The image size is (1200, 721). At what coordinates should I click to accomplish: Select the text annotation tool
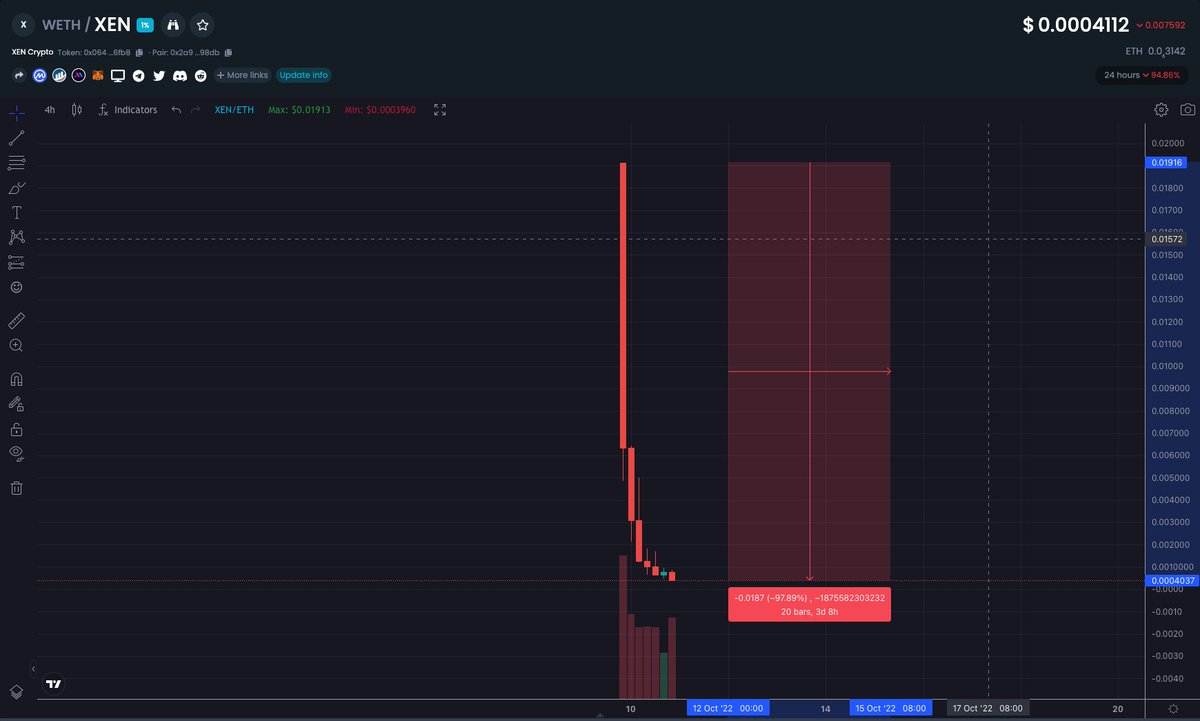tap(16, 212)
